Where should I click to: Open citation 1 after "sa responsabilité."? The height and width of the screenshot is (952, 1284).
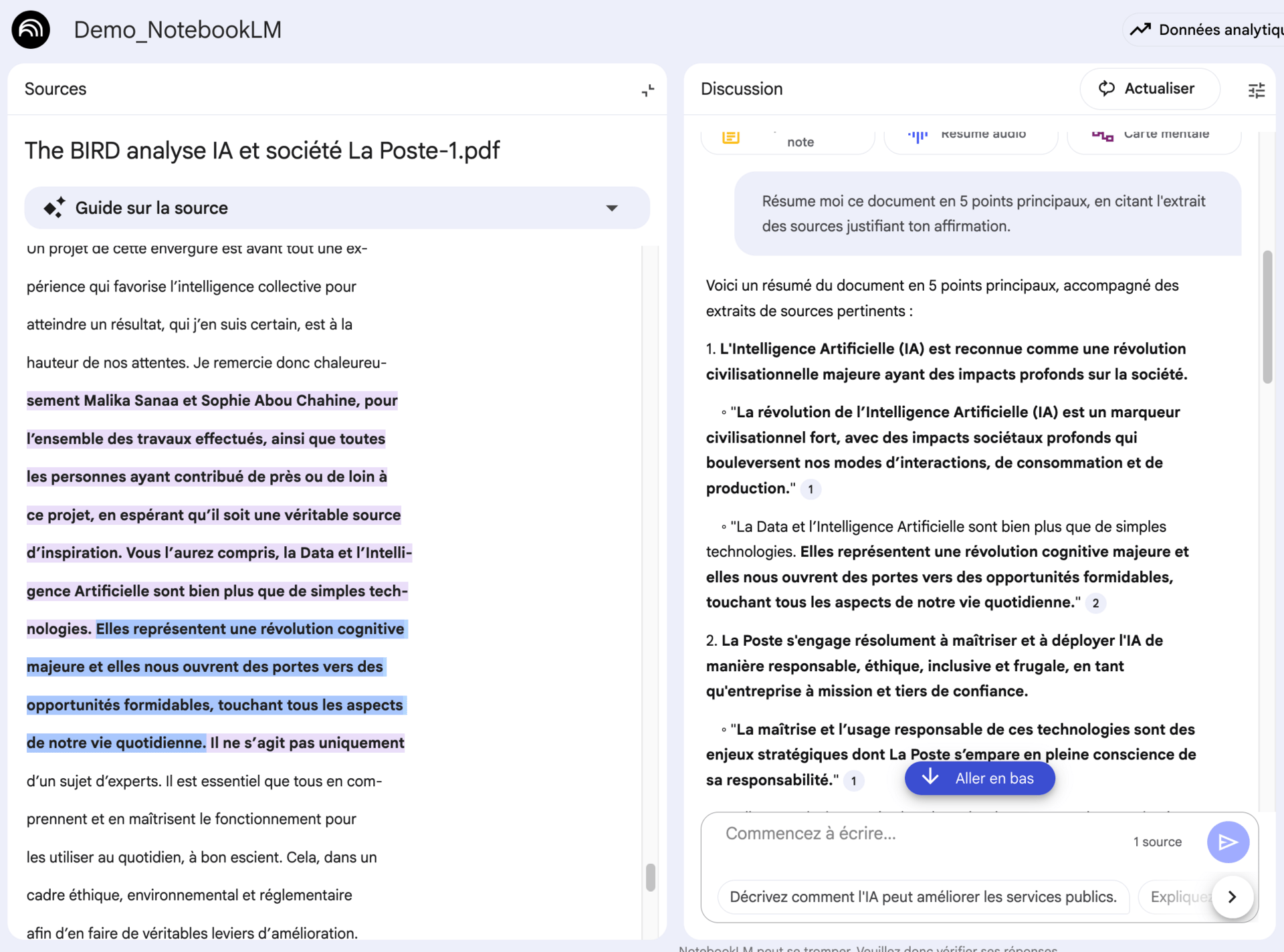click(x=853, y=781)
